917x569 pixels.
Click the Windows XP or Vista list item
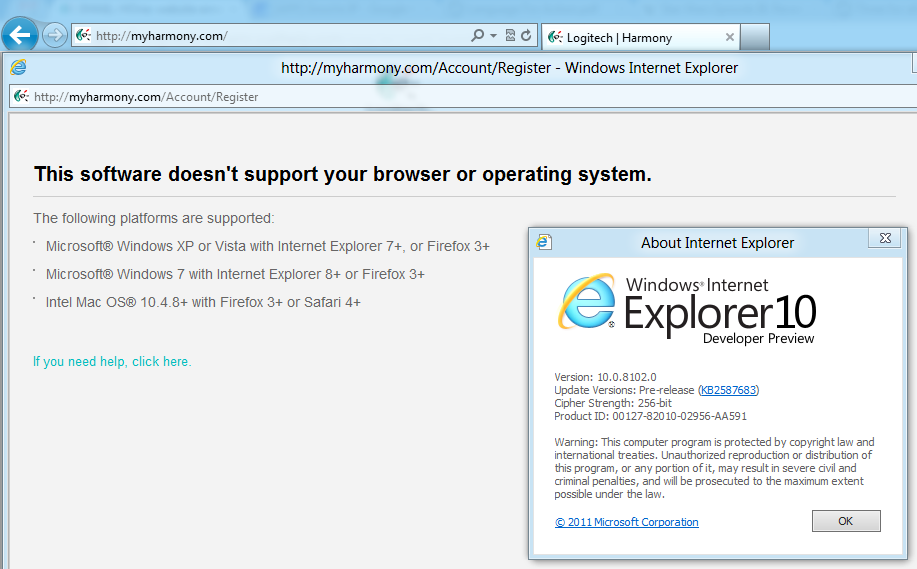(267, 246)
